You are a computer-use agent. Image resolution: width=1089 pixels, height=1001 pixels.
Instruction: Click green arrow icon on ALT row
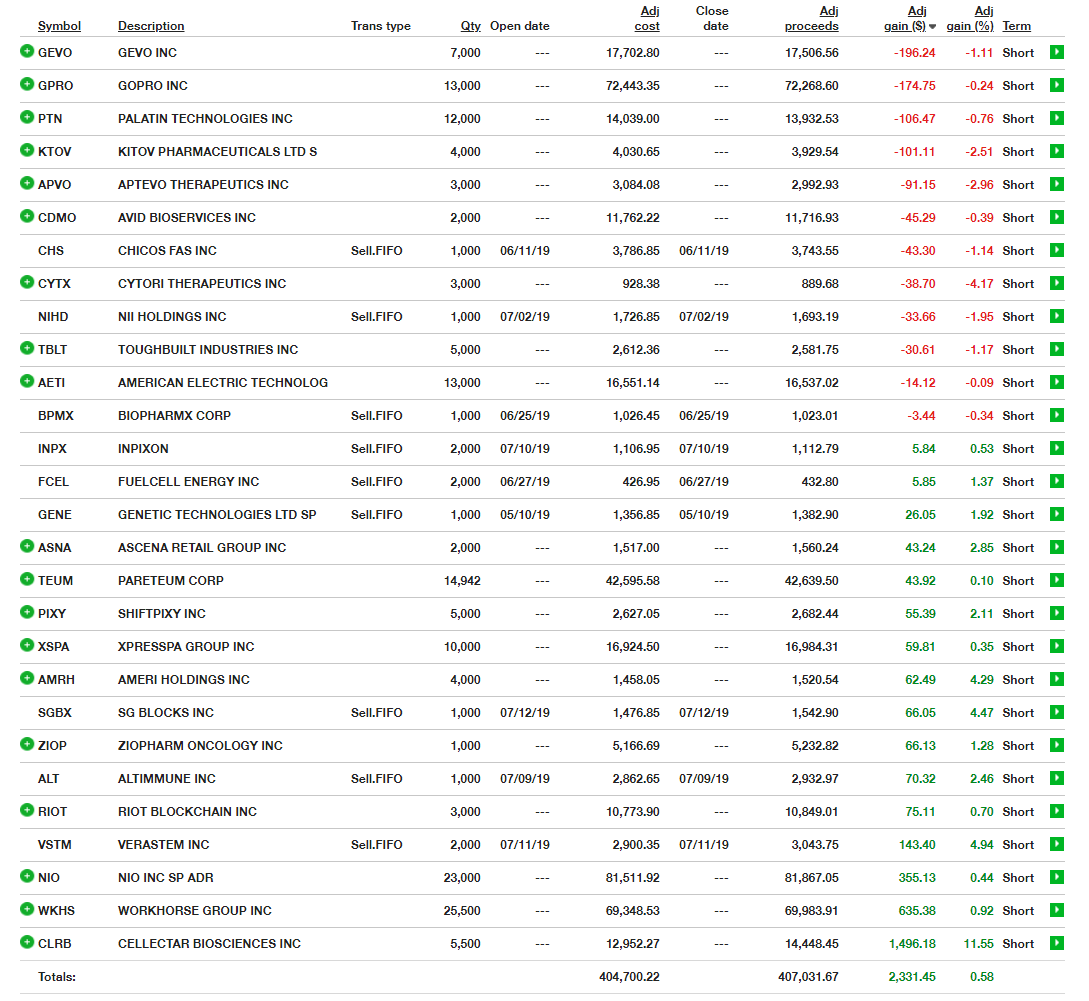1057,778
